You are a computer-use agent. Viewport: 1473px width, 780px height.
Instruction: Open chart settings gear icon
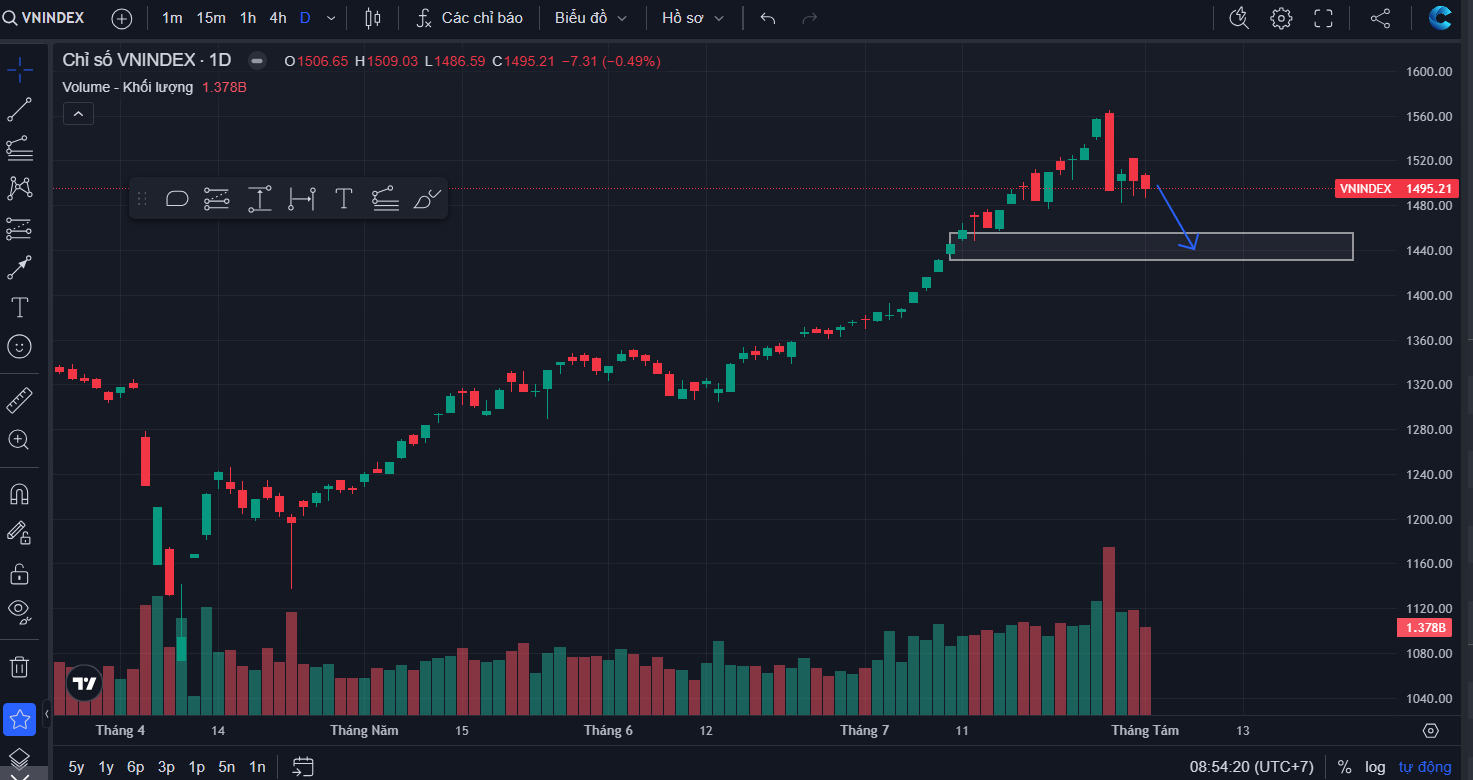click(x=1281, y=18)
